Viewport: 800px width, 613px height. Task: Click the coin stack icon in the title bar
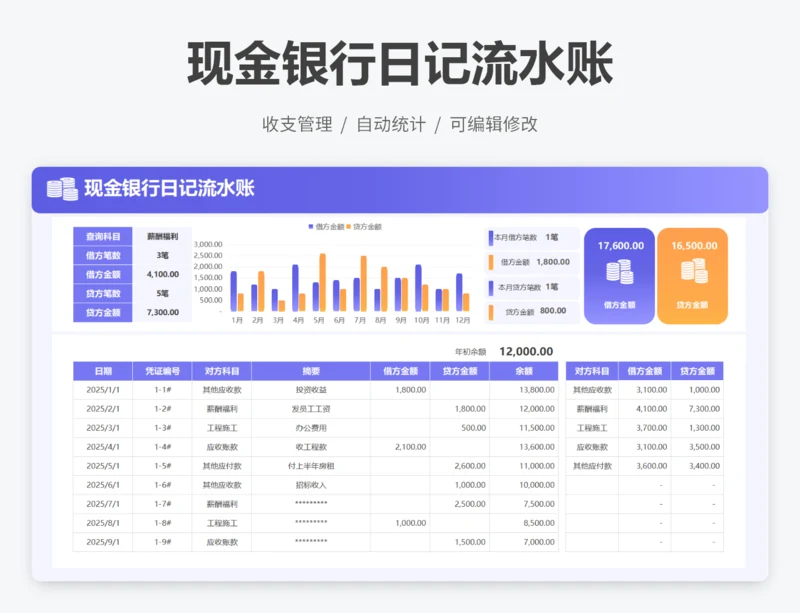(x=60, y=188)
